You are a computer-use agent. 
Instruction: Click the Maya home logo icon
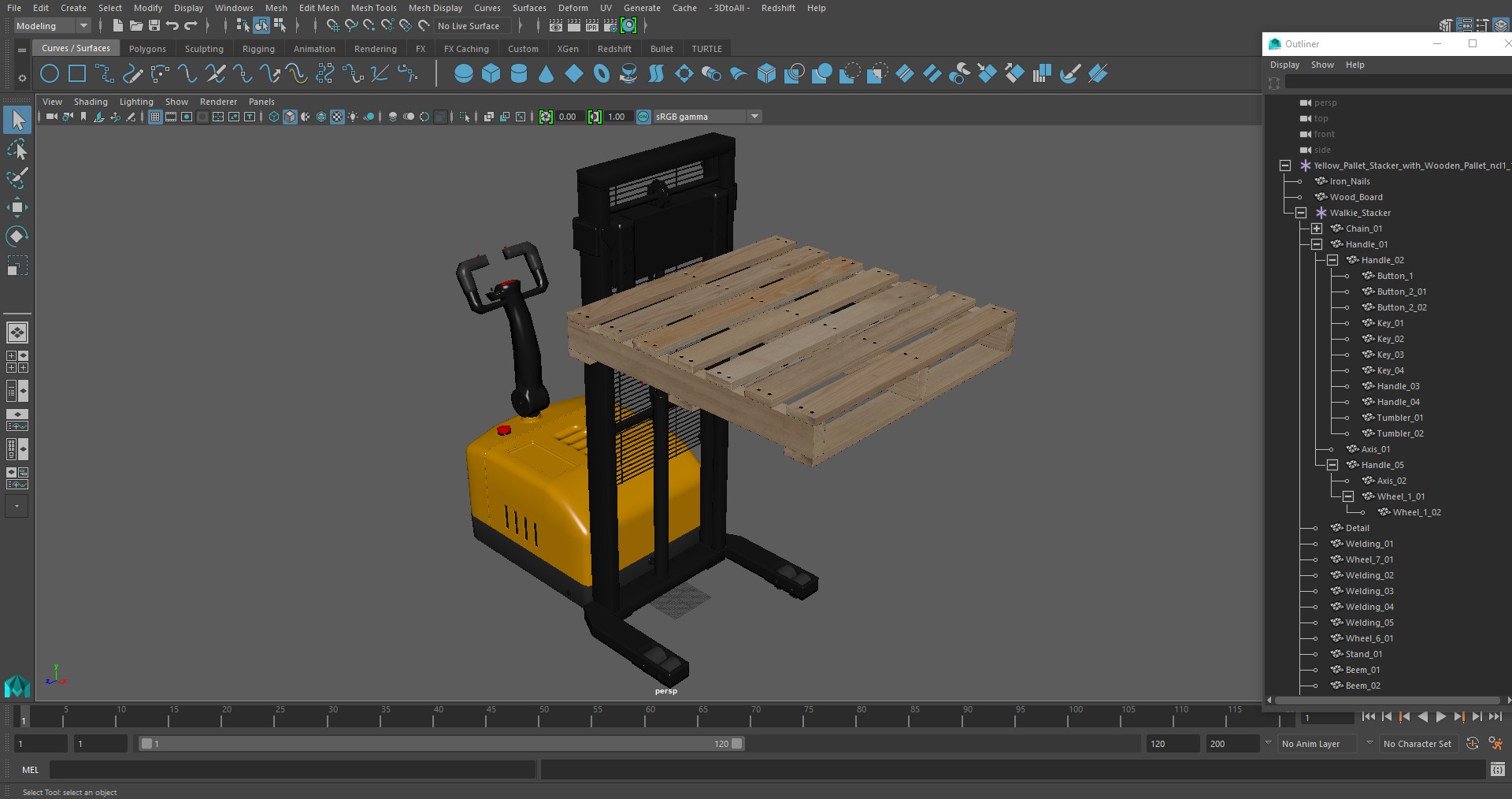pyautogui.click(x=17, y=686)
